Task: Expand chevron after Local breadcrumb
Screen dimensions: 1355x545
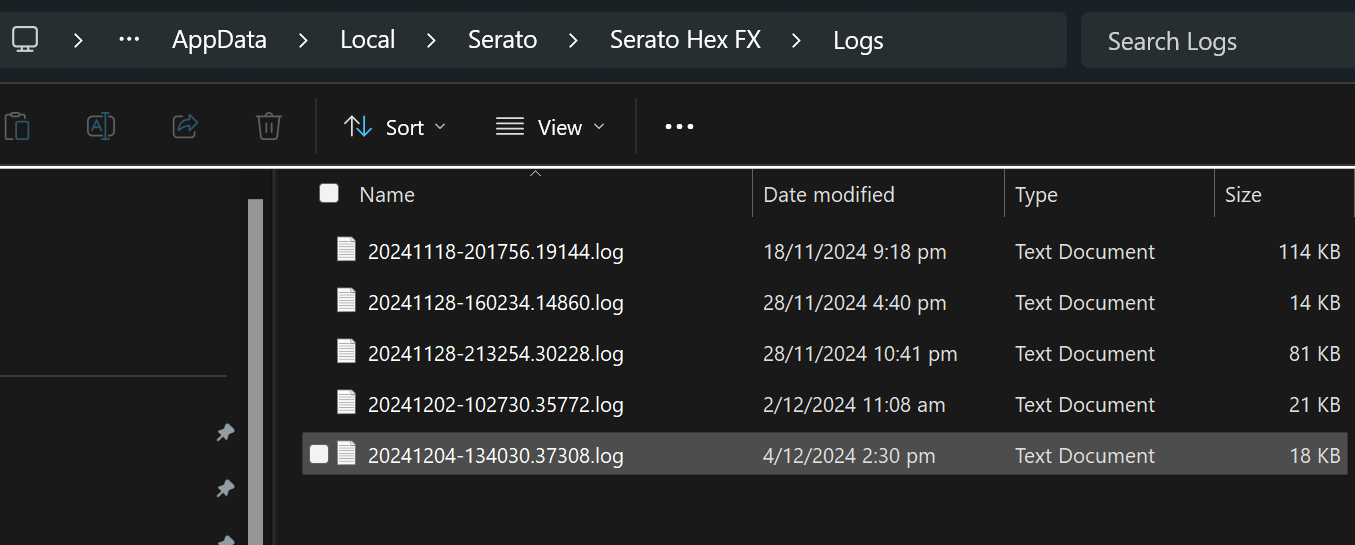Action: (x=431, y=40)
